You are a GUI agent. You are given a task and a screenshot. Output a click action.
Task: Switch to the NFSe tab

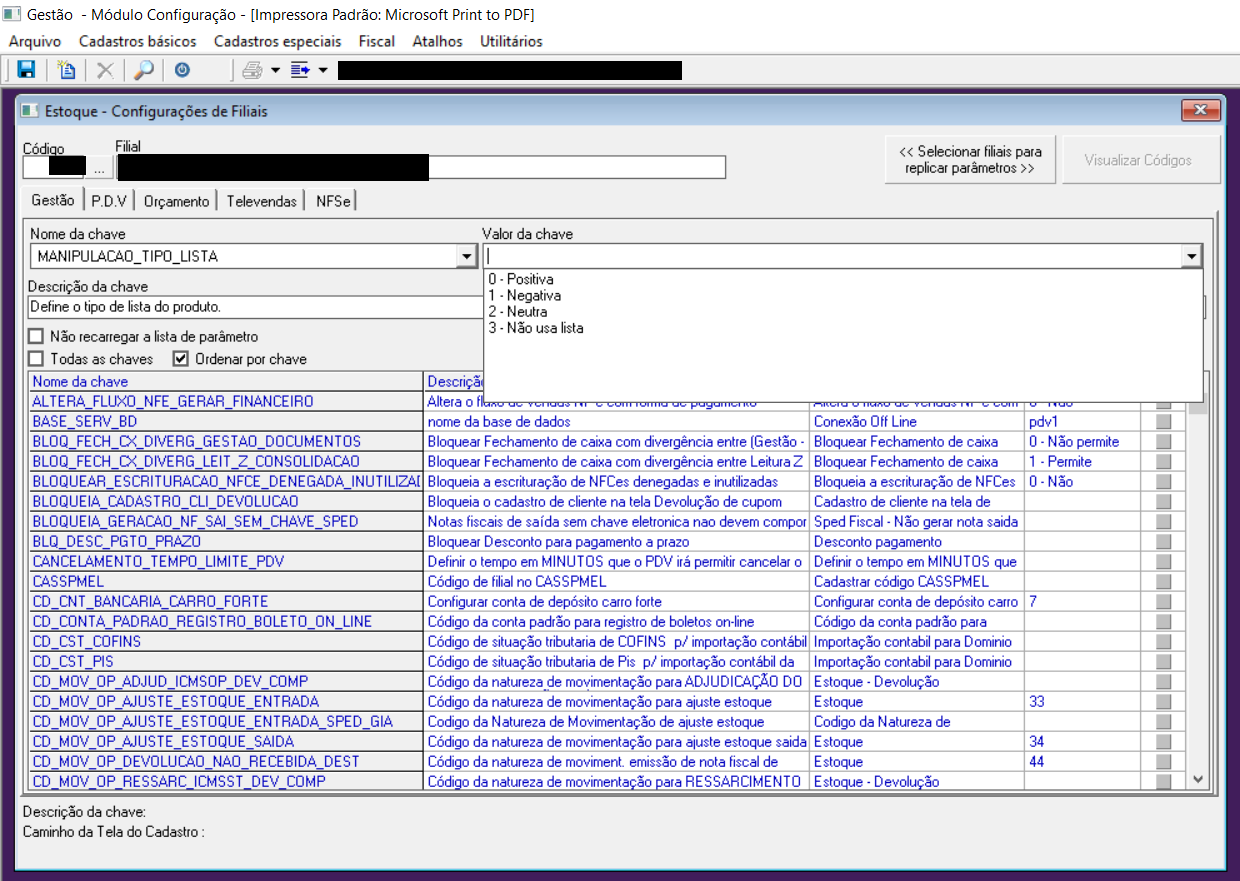[333, 201]
